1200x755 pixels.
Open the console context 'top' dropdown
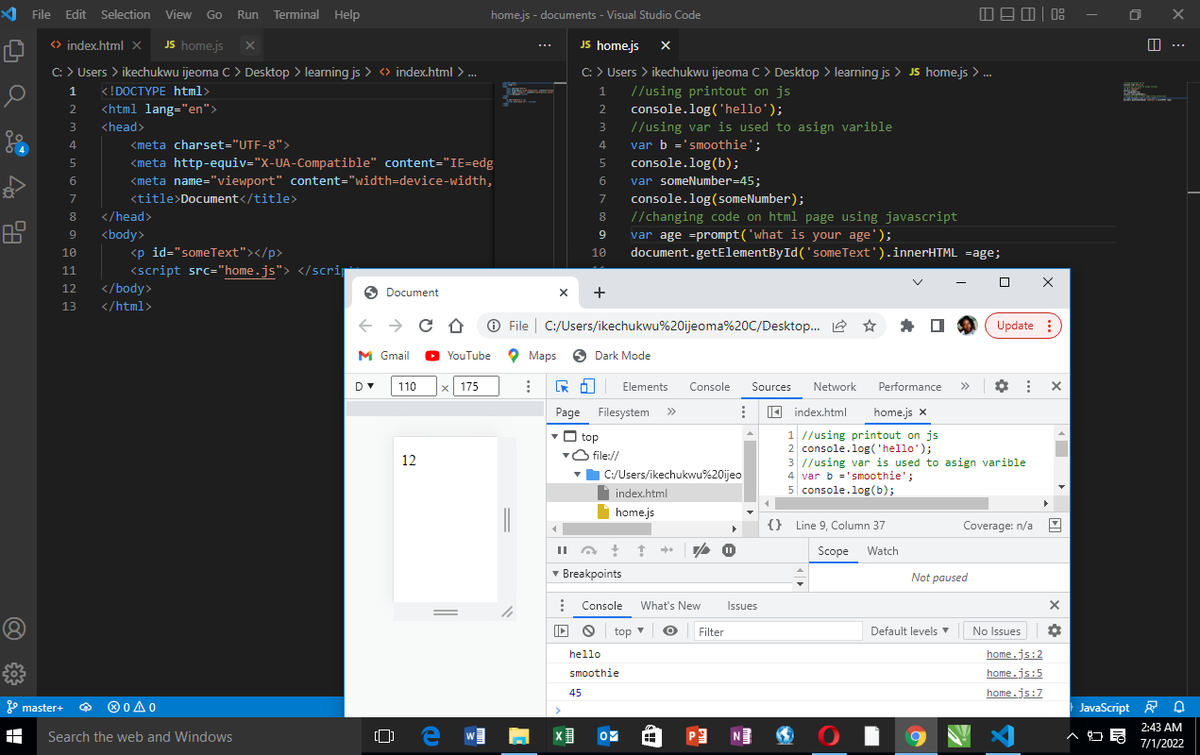pos(628,631)
